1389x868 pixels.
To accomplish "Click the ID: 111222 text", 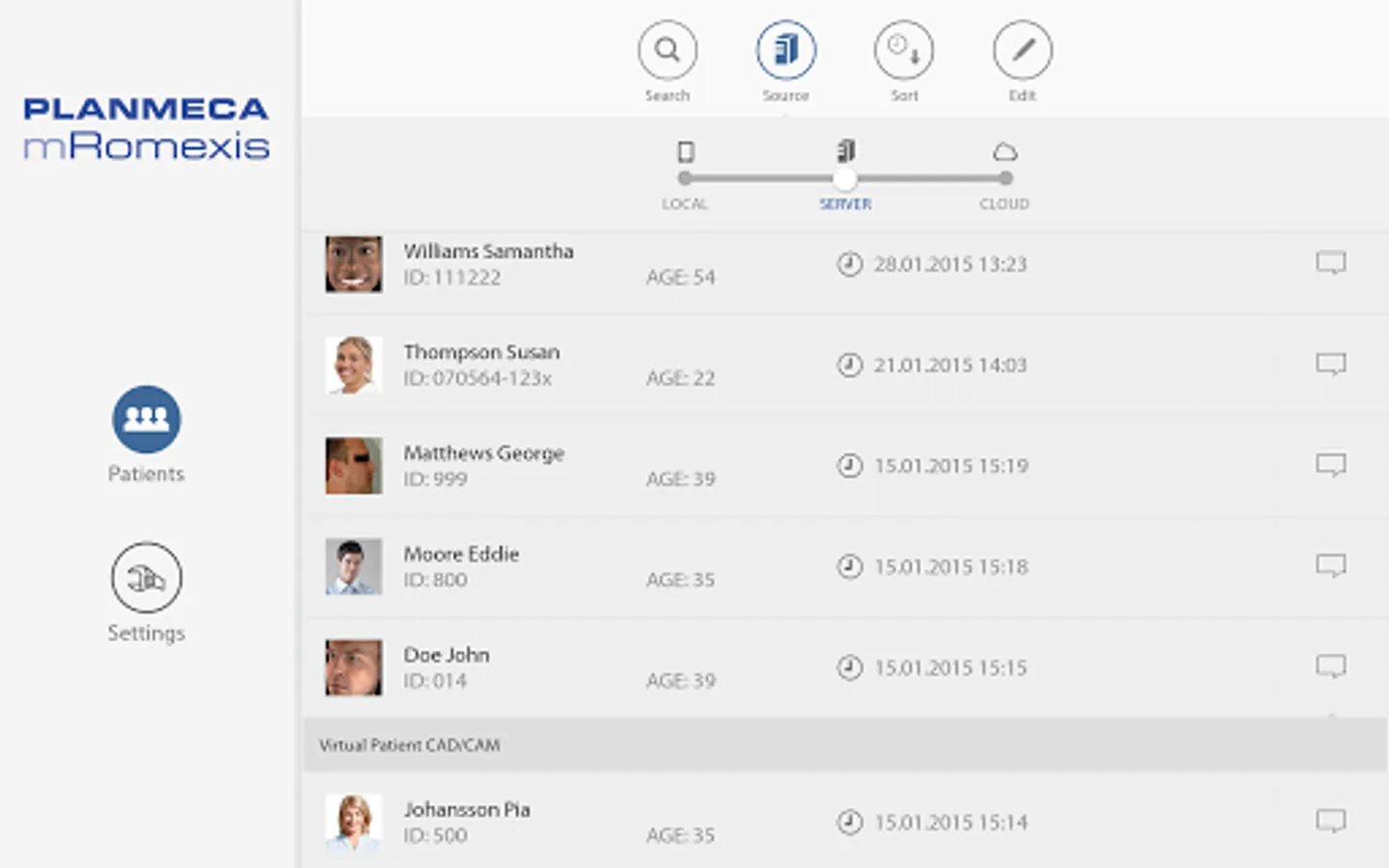I will [452, 278].
